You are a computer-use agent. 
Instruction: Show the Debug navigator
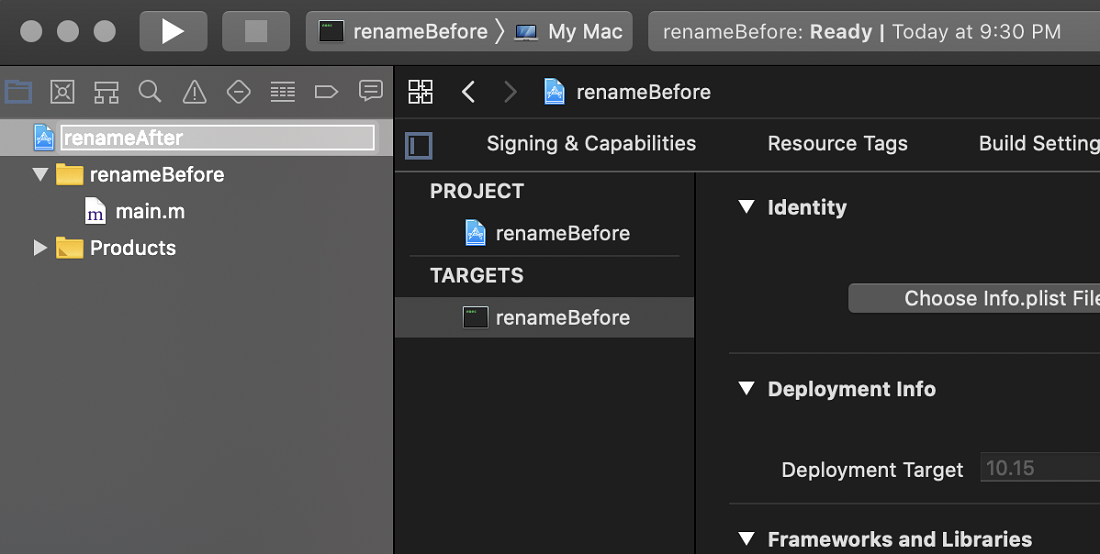coord(283,92)
